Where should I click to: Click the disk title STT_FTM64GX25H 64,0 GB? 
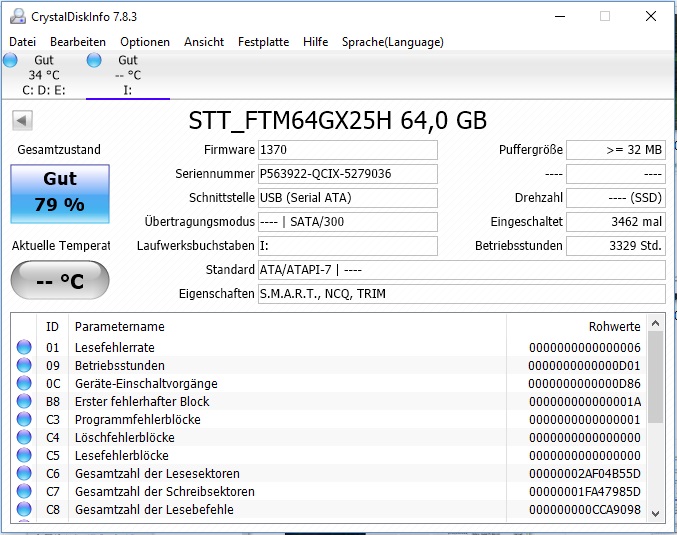[x=338, y=120]
